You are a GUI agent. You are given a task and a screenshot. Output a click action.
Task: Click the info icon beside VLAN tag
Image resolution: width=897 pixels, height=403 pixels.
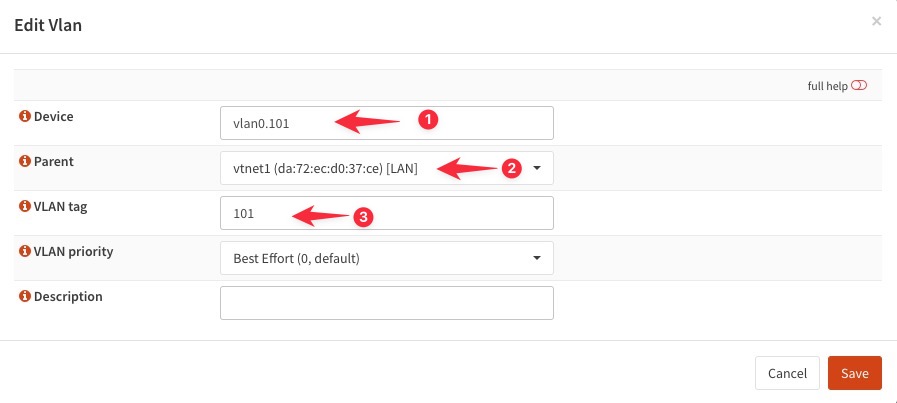click(25, 207)
